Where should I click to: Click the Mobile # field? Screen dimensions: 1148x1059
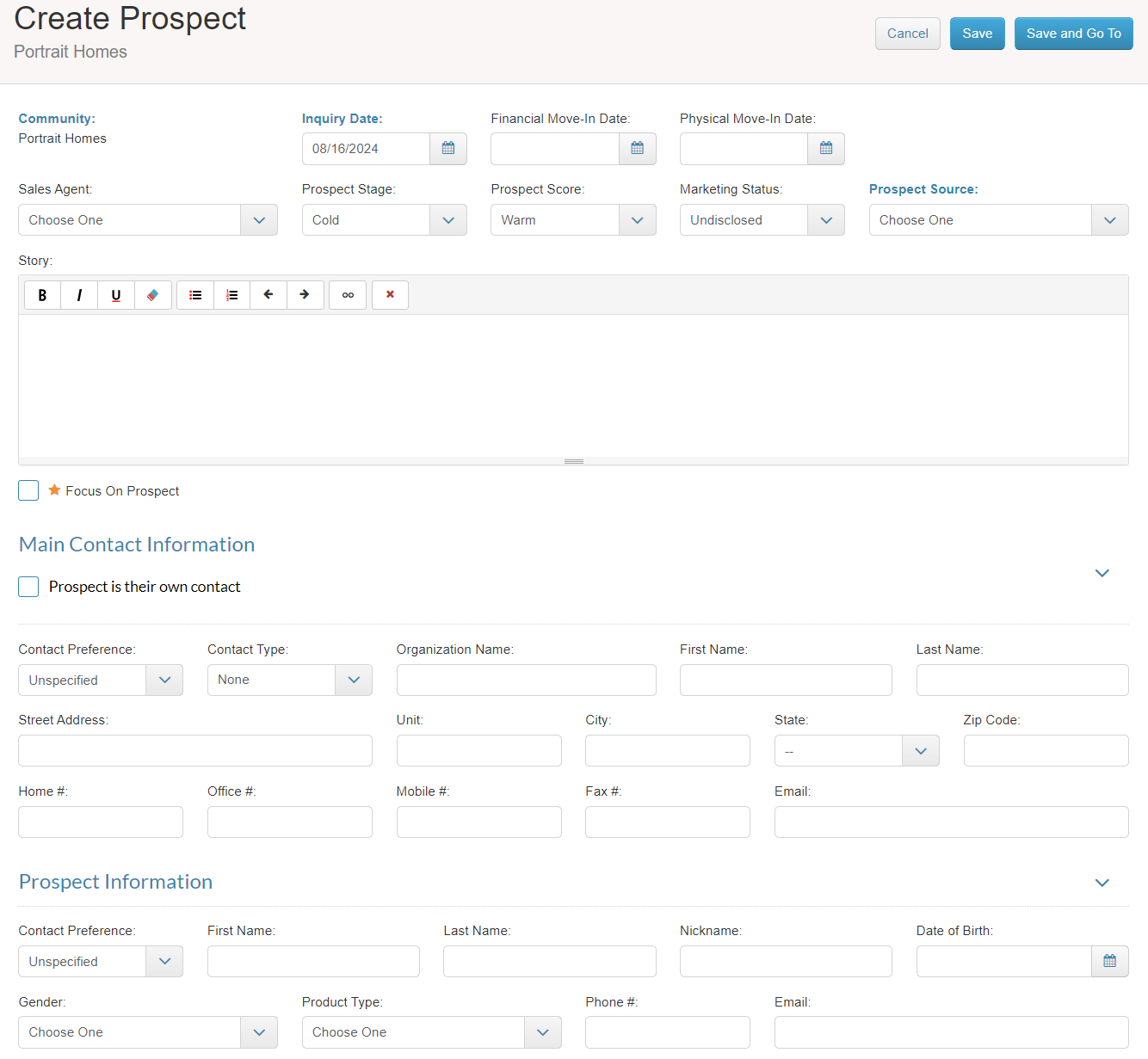pos(479,822)
